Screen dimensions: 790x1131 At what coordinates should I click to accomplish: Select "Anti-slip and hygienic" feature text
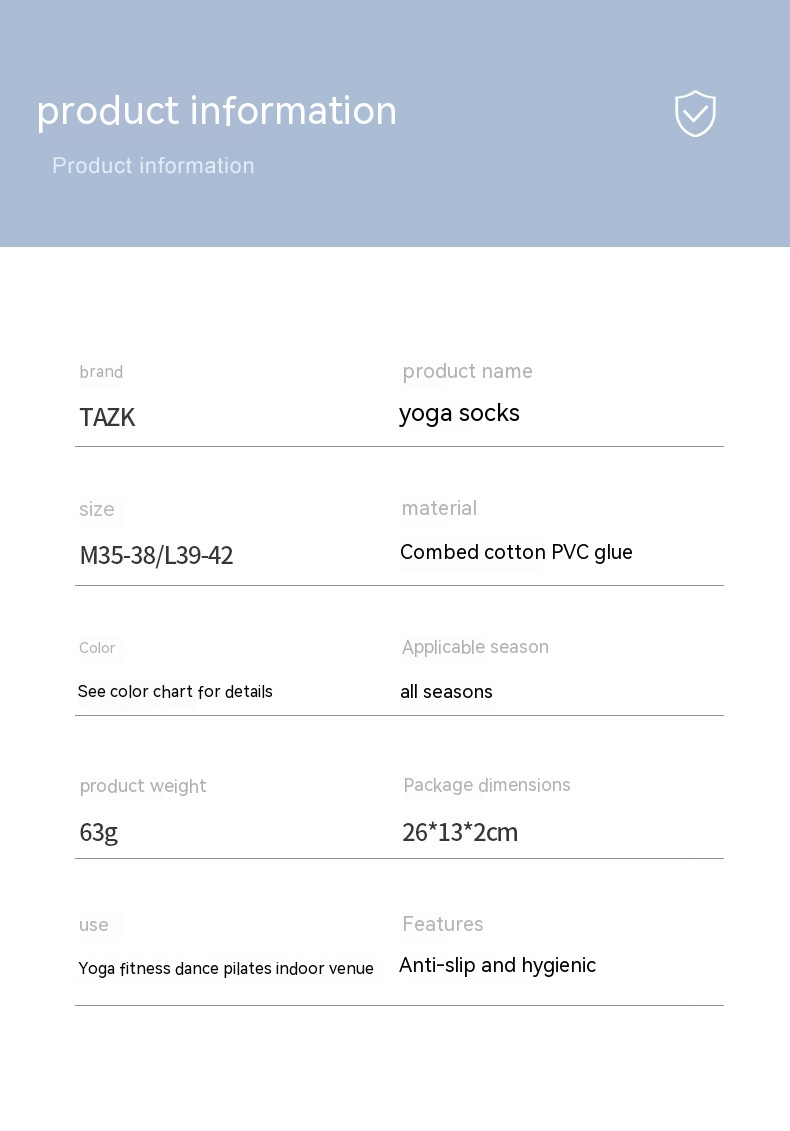[x=497, y=965]
